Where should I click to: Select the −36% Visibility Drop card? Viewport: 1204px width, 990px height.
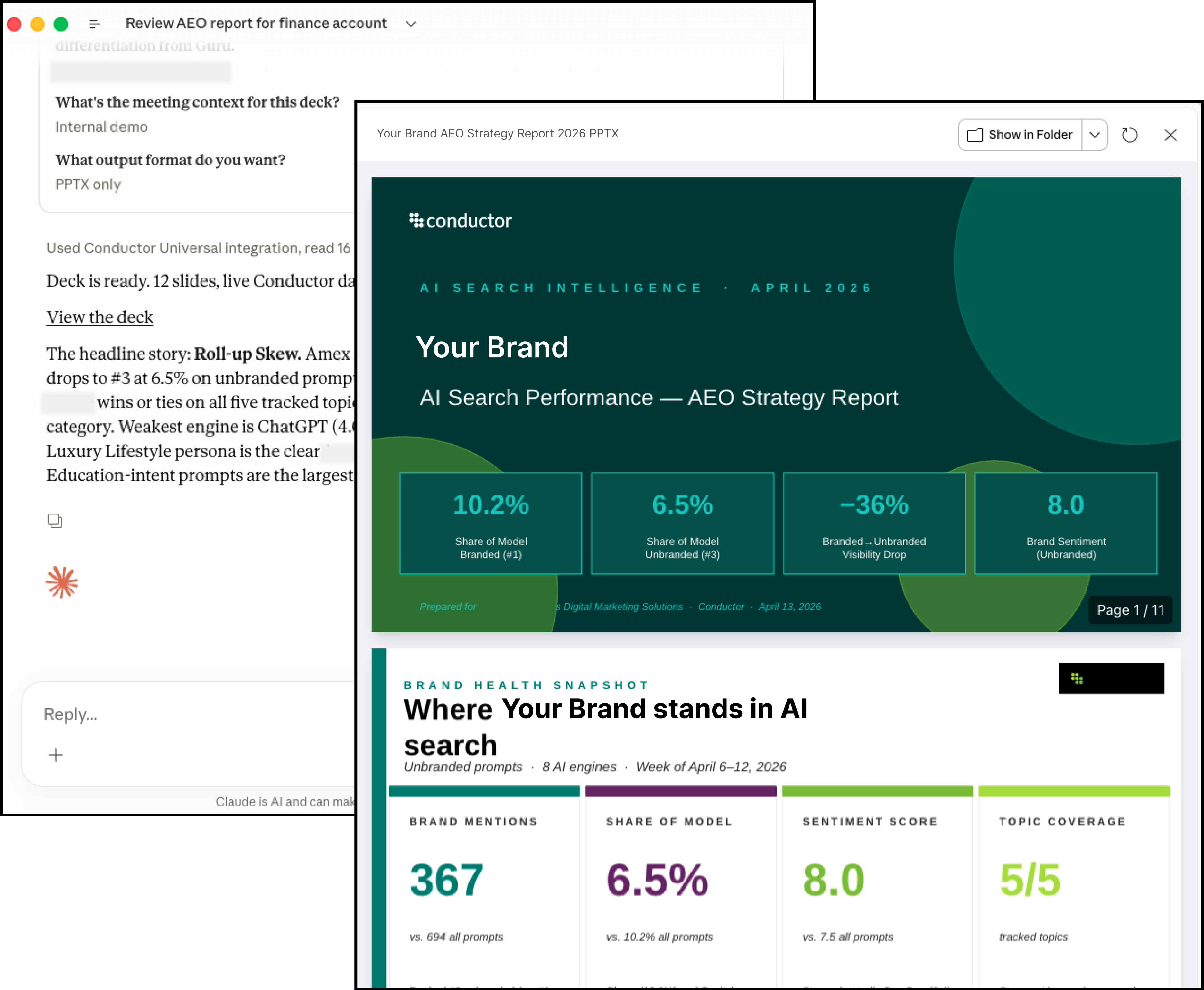873,523
